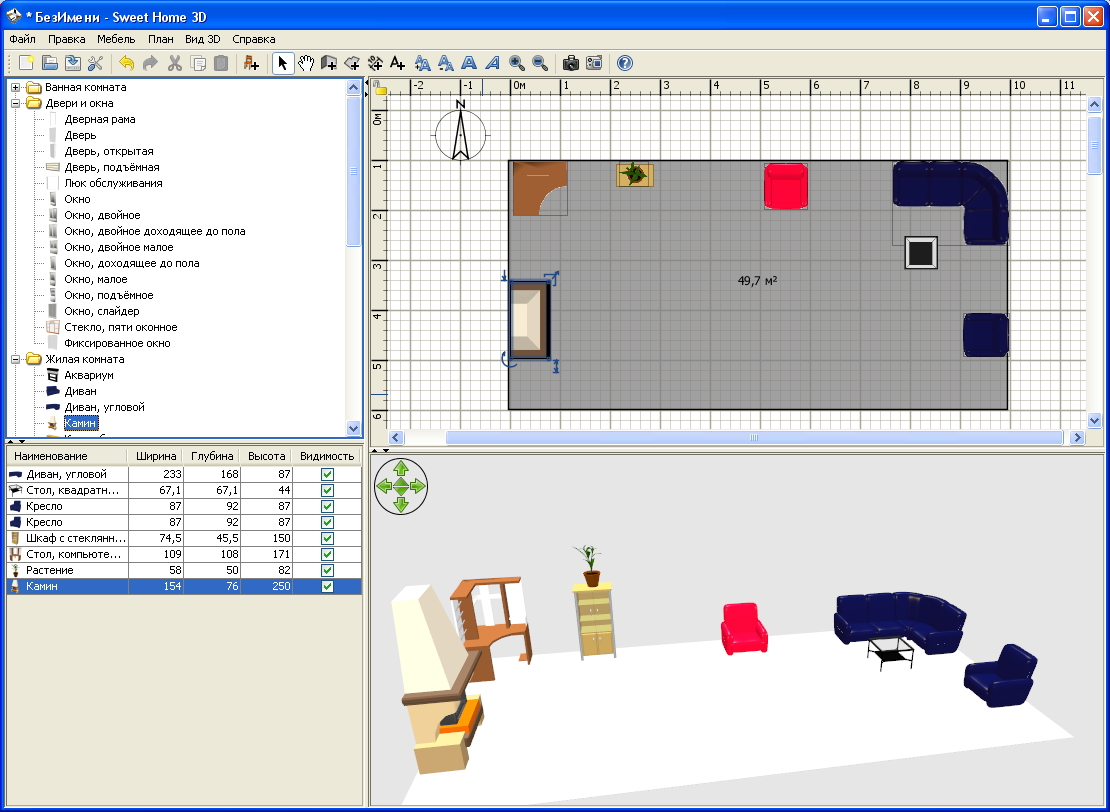This screenshot has height=812, width=1110.
Task: Rotate 3D view with right green arrow
Action: coord(418,486)
